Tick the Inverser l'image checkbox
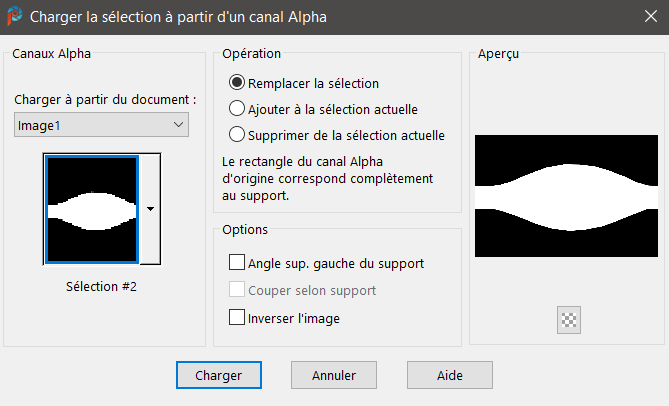Viewport: 669px width, 406px height. [237, 318]
